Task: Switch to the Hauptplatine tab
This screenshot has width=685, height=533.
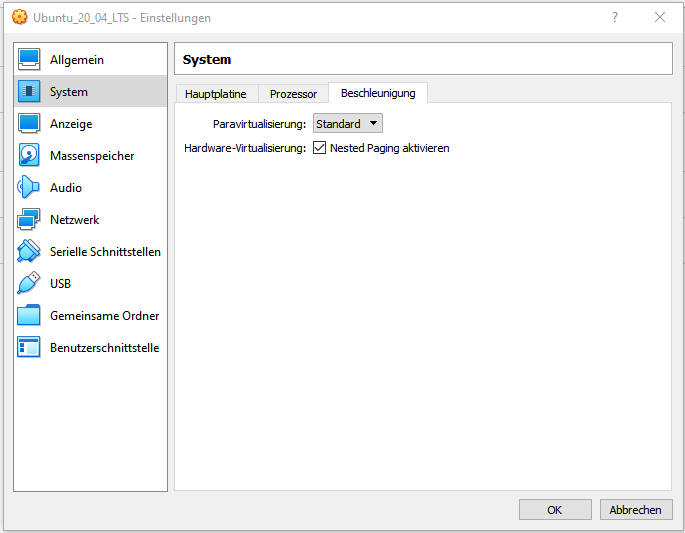Action: tap(216, 94)
